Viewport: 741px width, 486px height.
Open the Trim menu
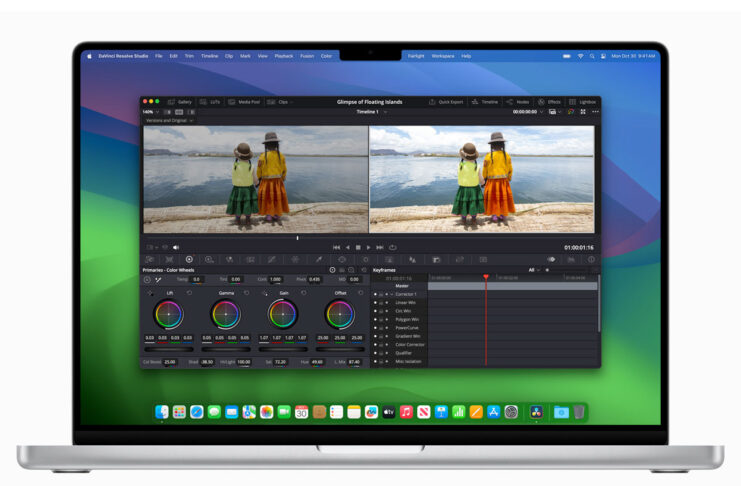[x=189, y=56]
